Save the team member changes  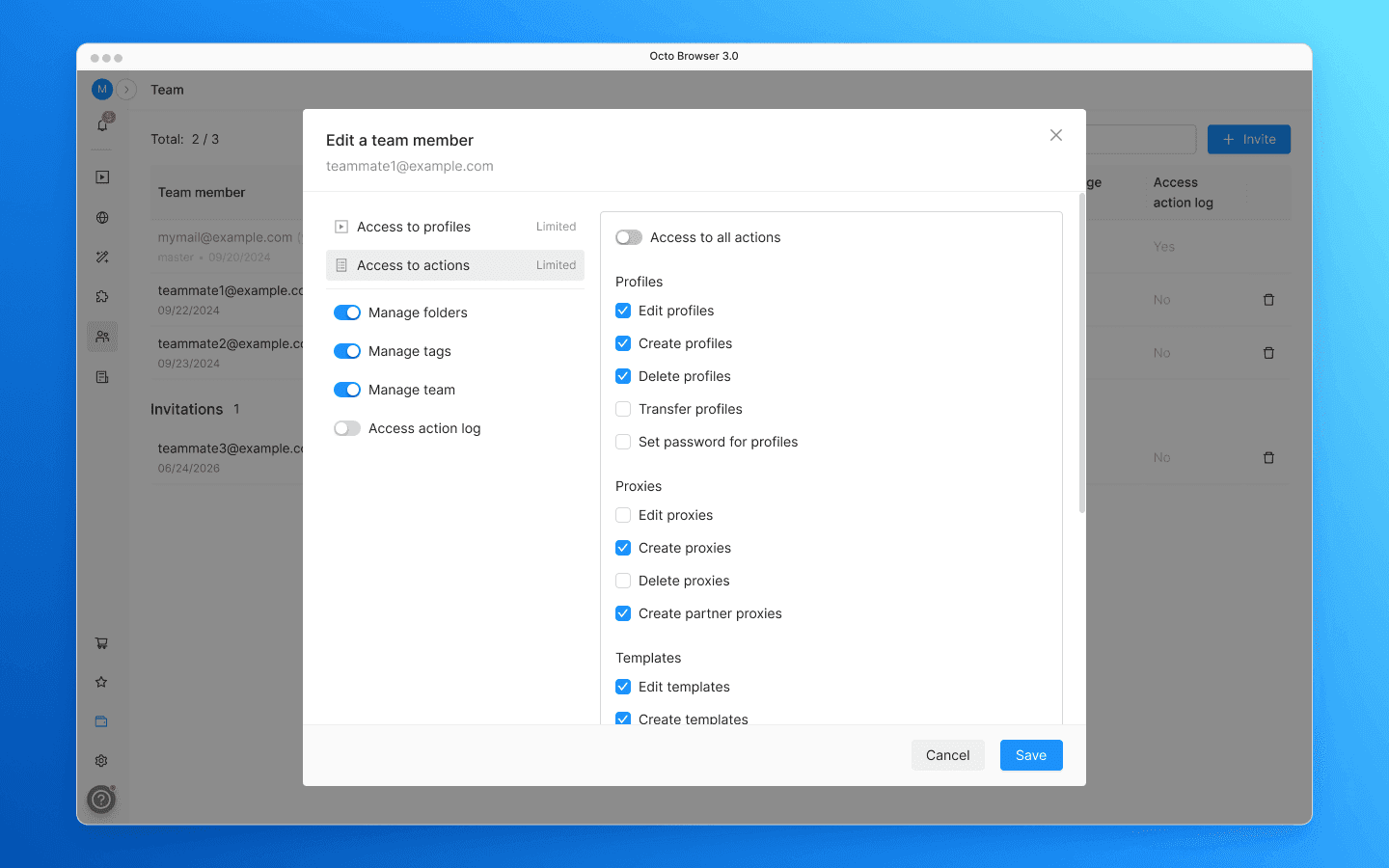tap(1031, 755)
